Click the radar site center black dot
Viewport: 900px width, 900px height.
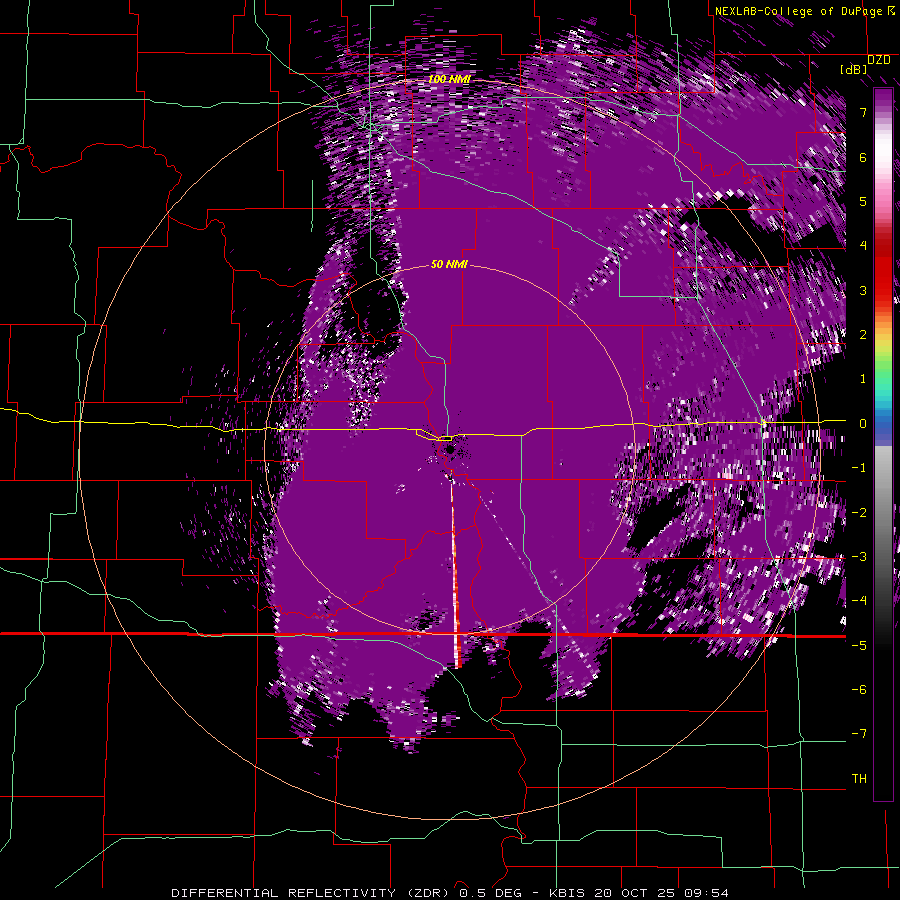coord(450,449)
